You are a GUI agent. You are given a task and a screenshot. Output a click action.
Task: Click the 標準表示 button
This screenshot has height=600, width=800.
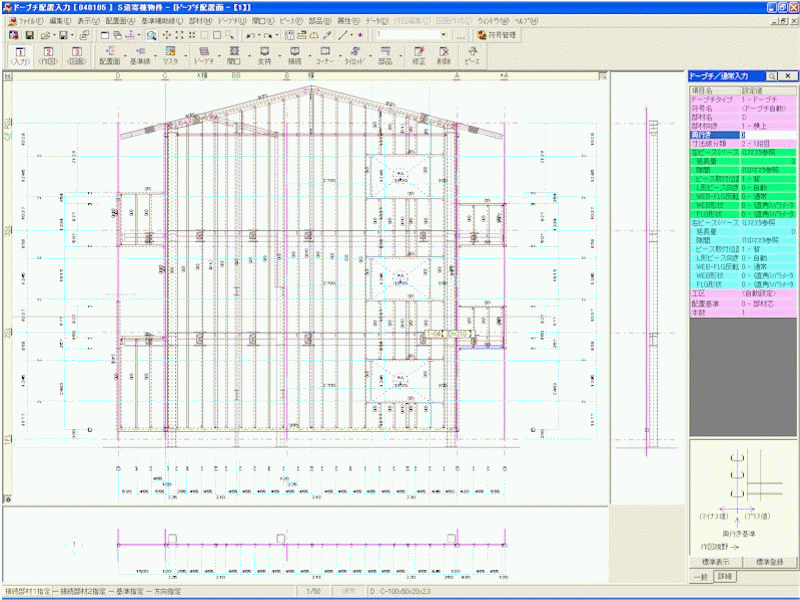[x=715, y=563]
